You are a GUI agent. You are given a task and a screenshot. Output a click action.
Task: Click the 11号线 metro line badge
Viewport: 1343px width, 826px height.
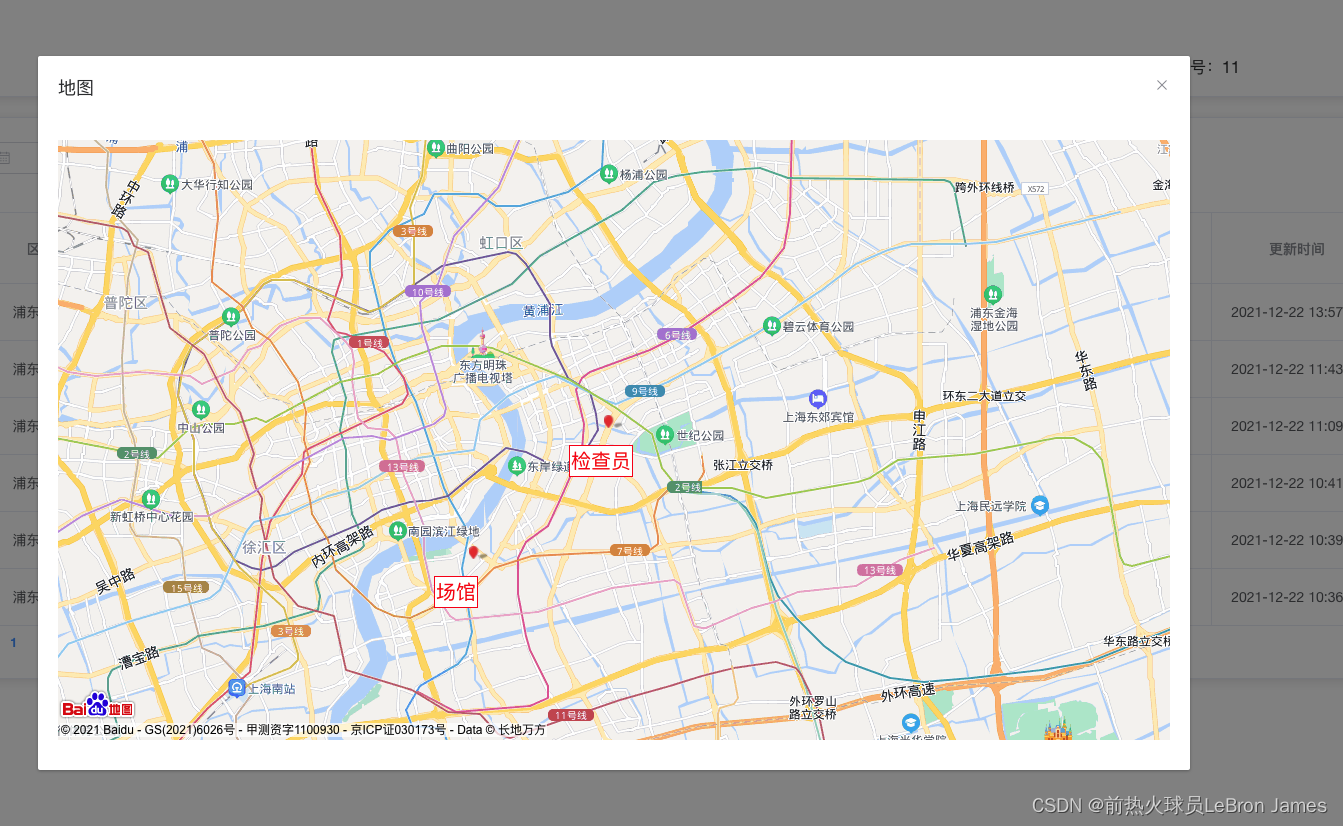point(572,715)
